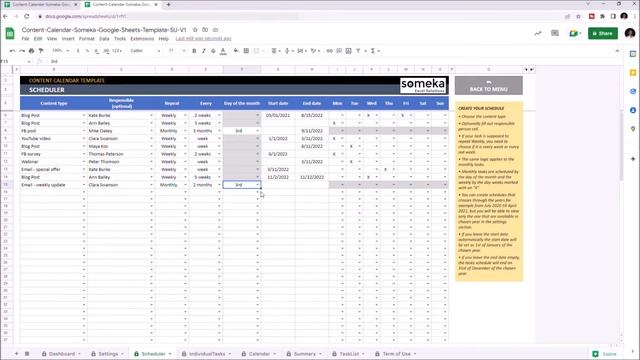
Task: Open the font family dropdown
Action: (x=145, y=51)
